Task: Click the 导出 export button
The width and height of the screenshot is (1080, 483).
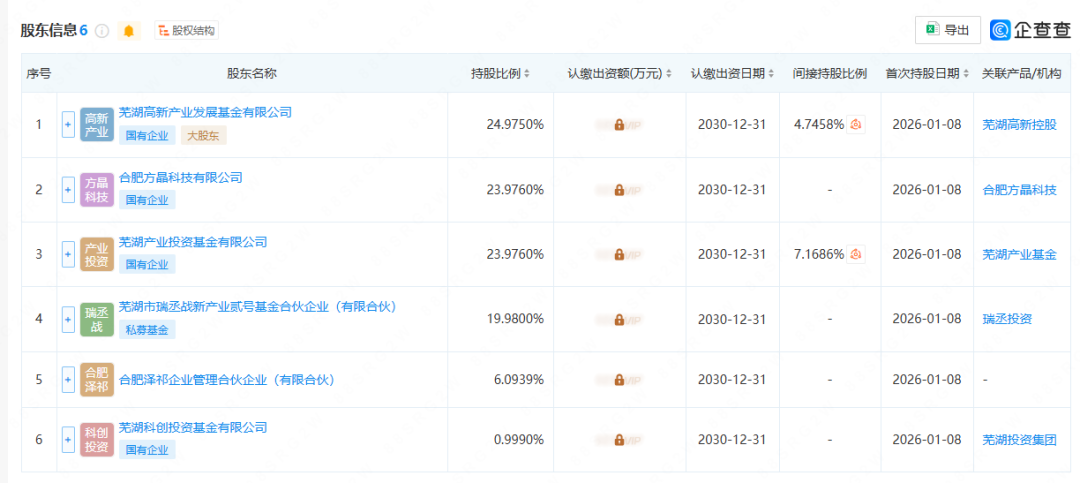Action: click(x=947, y=30)
